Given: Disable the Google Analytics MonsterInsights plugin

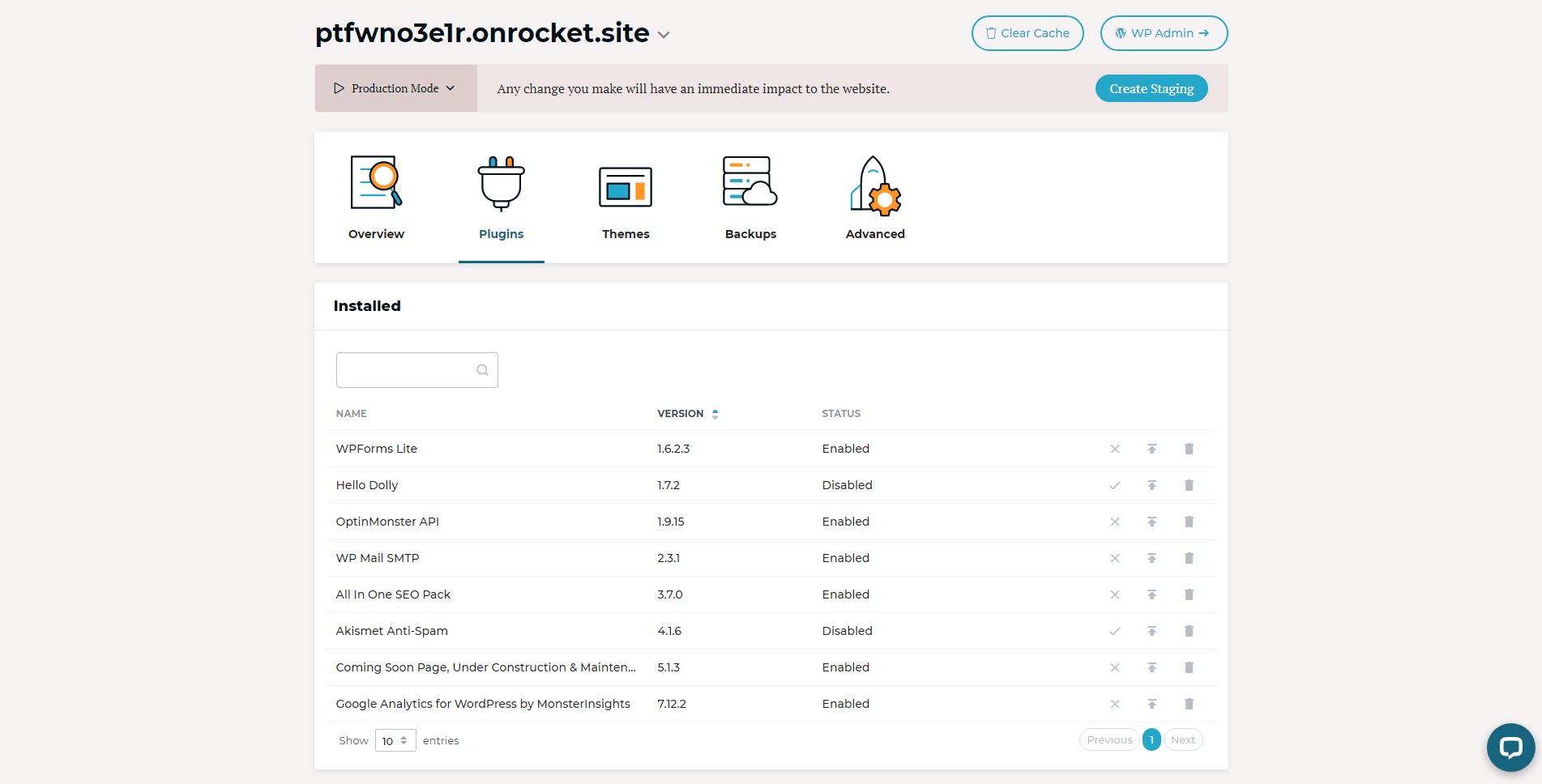Looking at the screenshot, I should point(1115,704).
